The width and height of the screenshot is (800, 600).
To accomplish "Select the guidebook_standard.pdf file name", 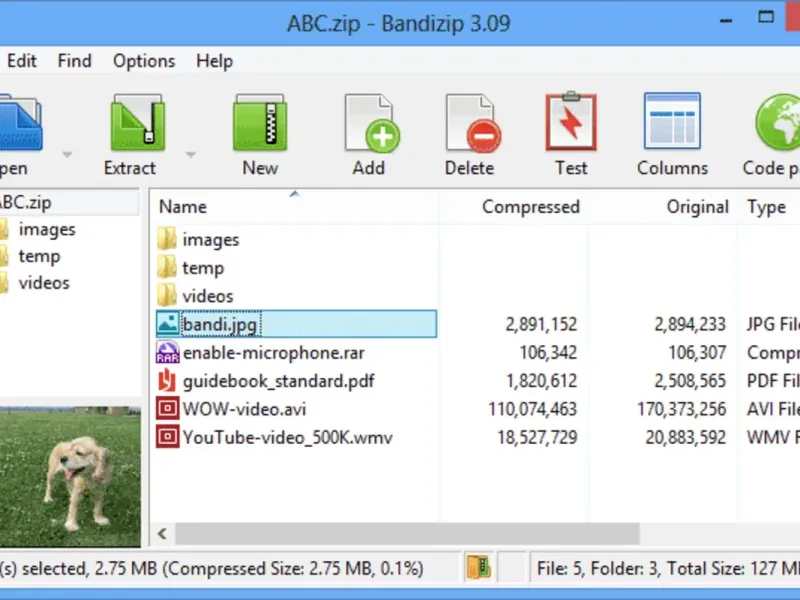I will click(x=279, y=382).
